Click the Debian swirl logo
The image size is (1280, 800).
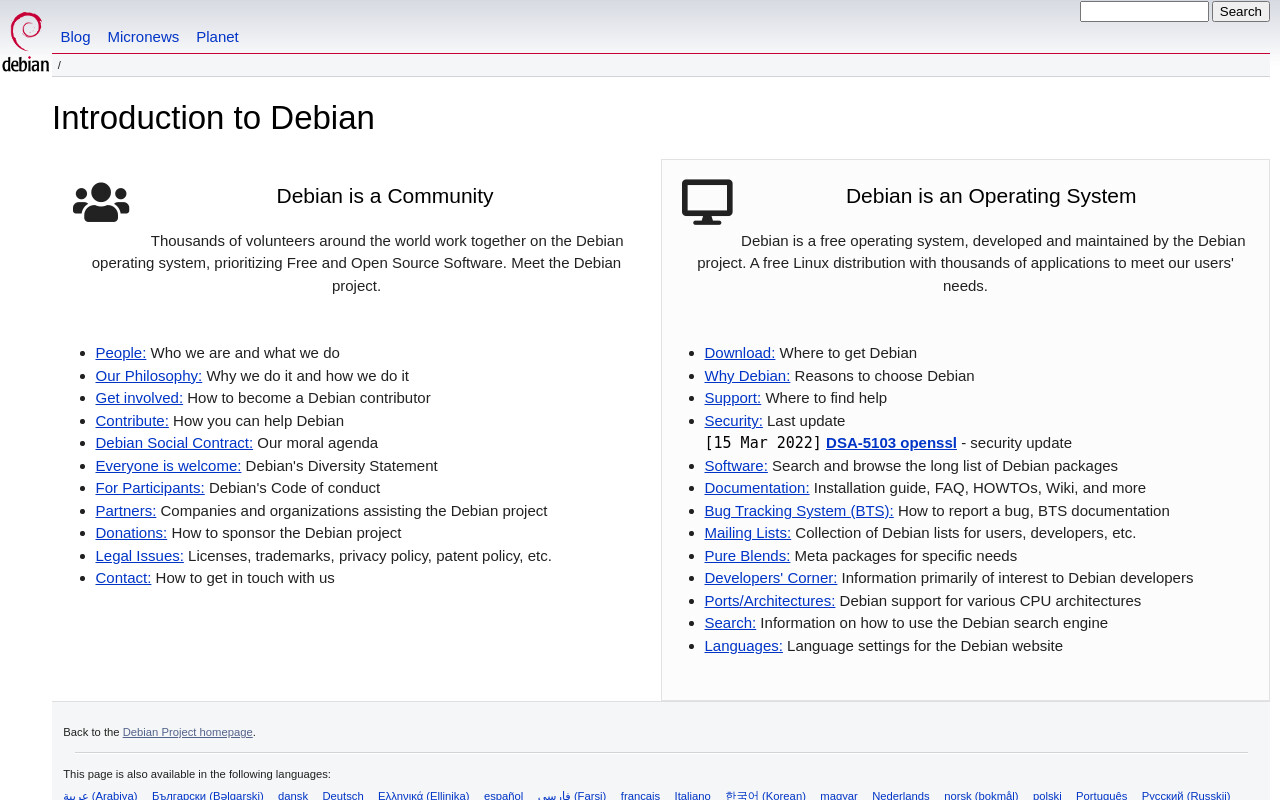point(25,42)
